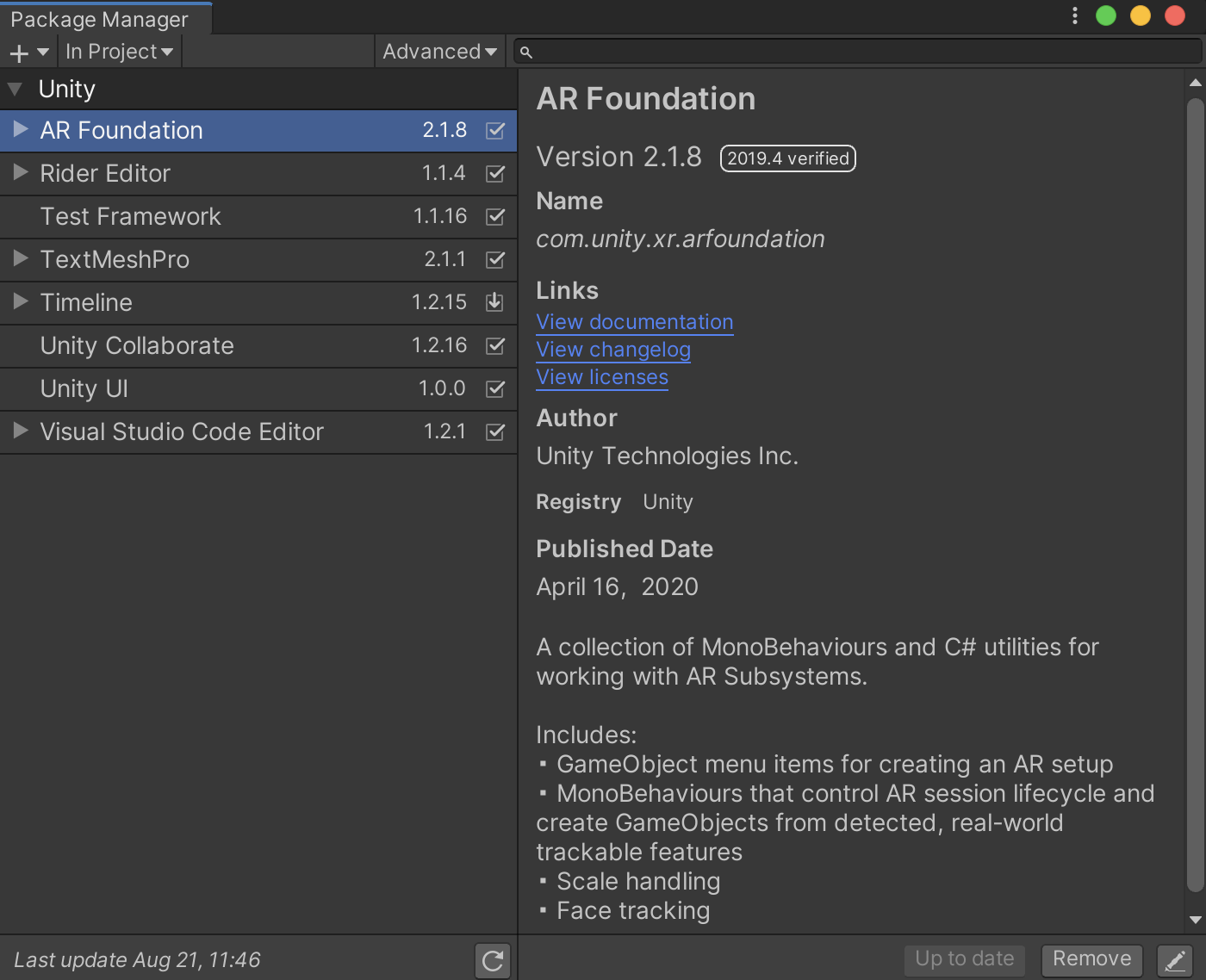1206x980 pixels.
Task: Open the View changelog link
Action: [613, 350]
